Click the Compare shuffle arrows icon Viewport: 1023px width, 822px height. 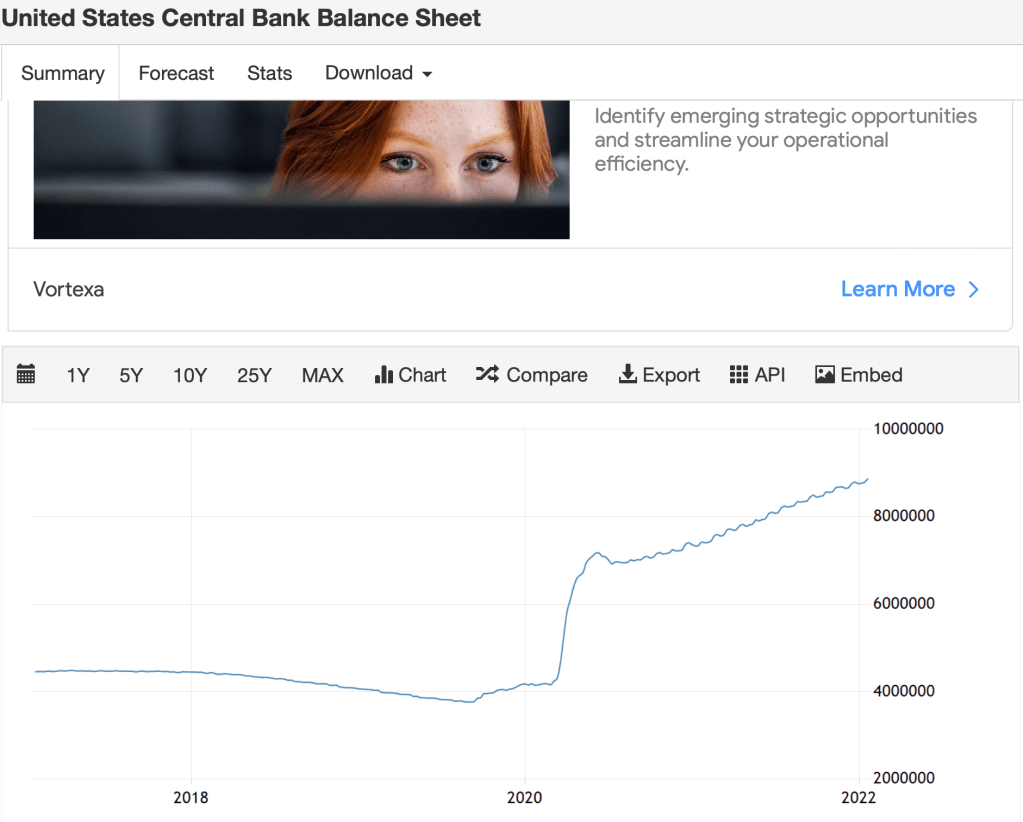pyautogui.click(x=487, y=375)
